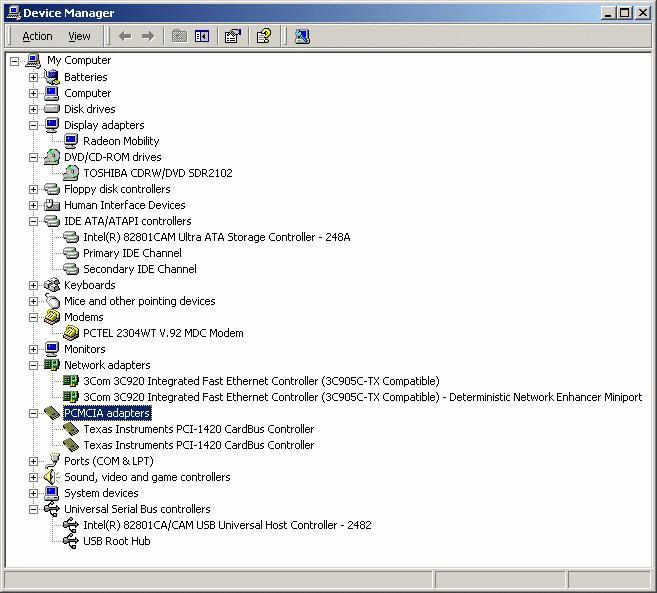Expand the Keyboards node
This screenshot has width=657, height=593.
click(34, 285)
